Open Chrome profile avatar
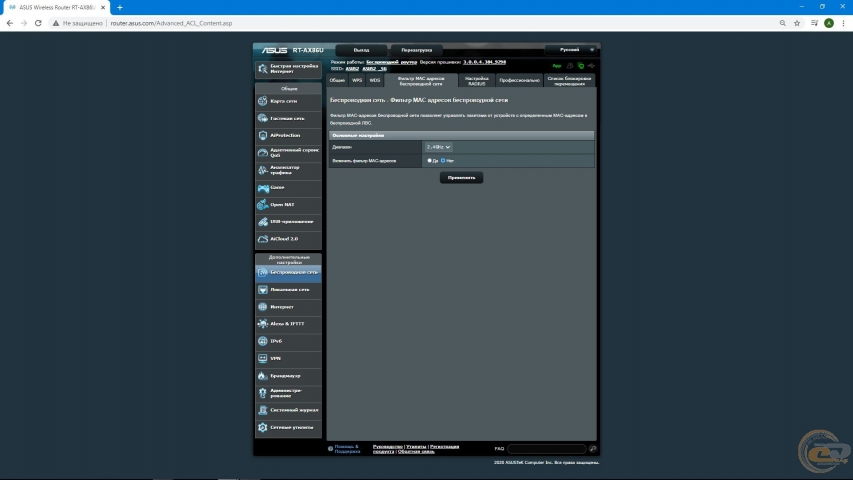 point(829,23)
